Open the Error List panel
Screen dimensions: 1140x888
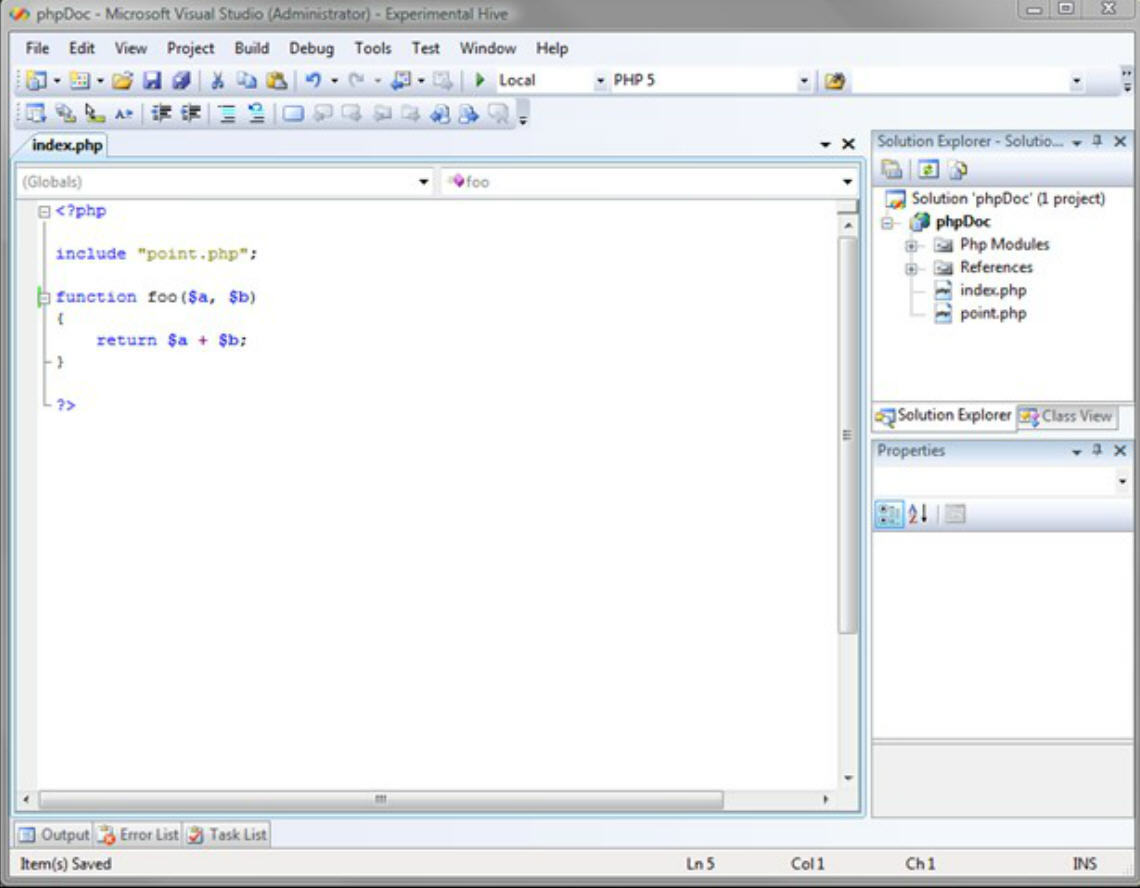138,834
